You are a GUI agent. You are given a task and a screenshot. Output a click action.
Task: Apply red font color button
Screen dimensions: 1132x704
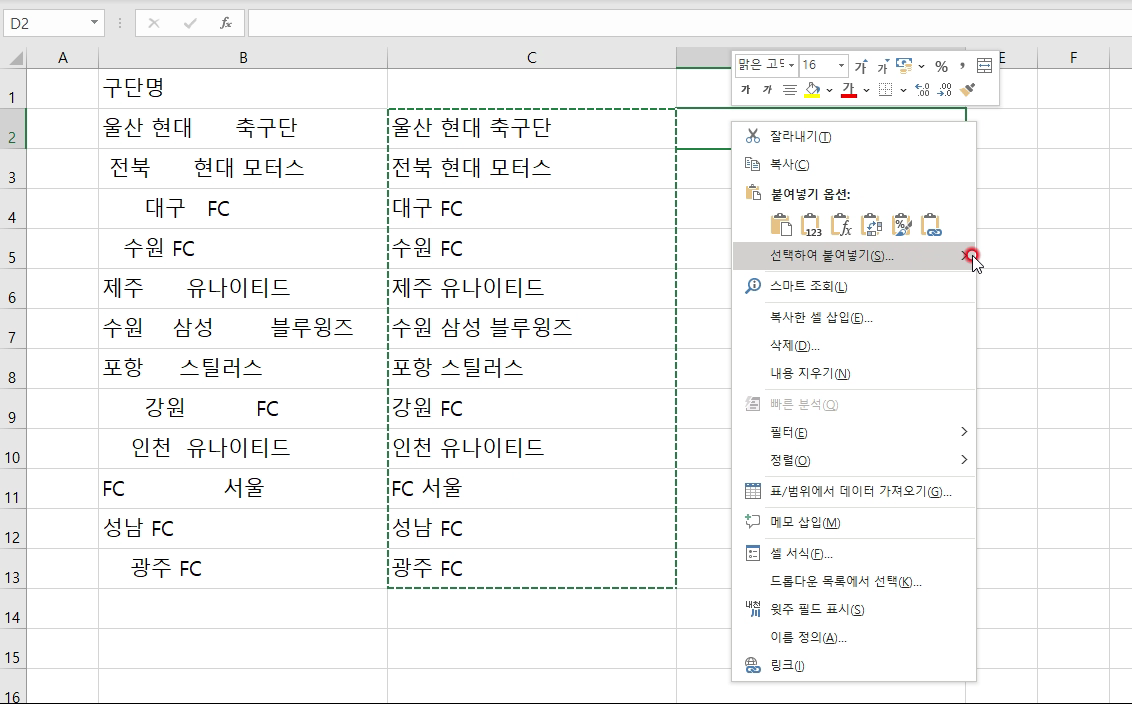849,90
